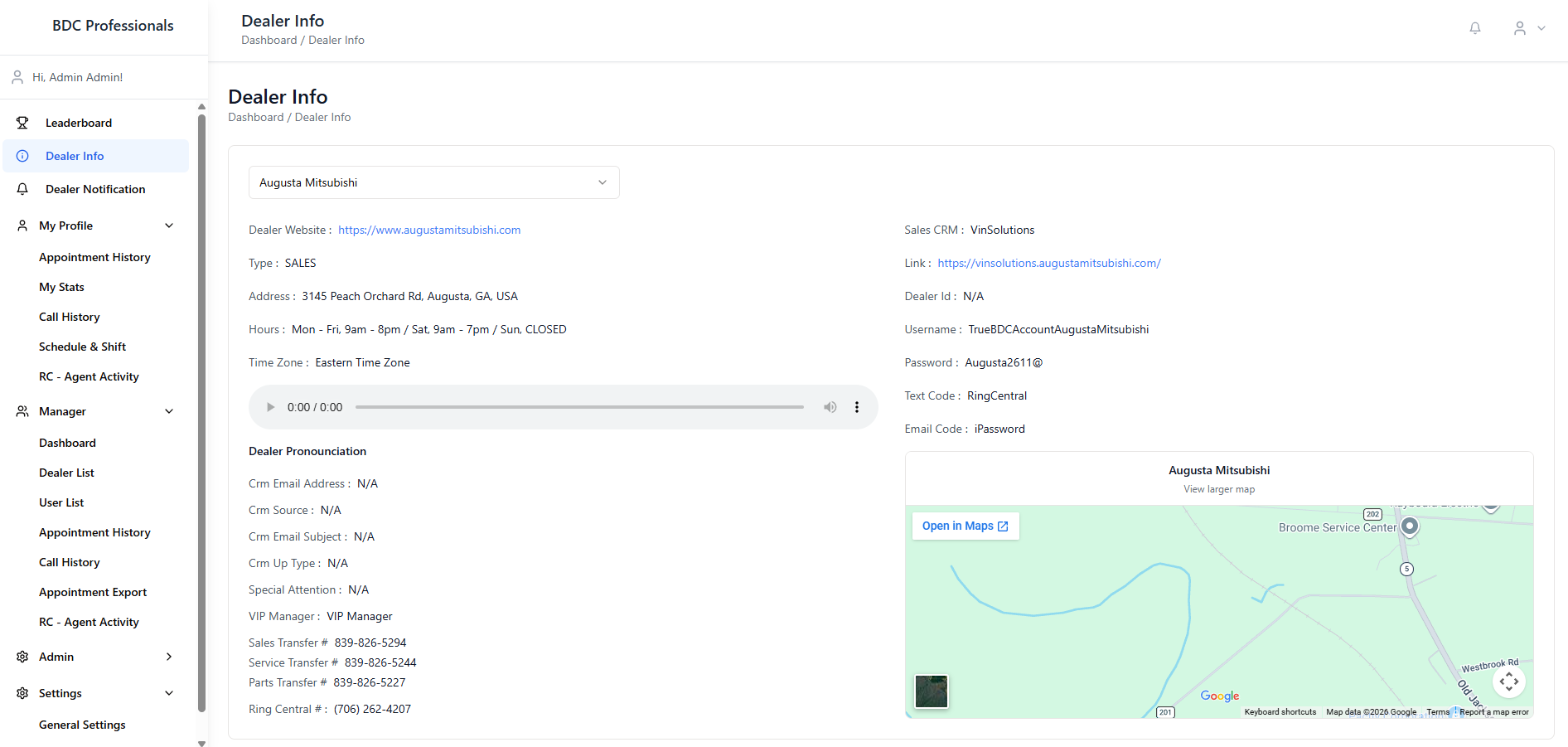The width and height of the screenshot is (1568, 747).
Task: Click the Hi, Admin Admin! greeting
Action: (77, 77)
